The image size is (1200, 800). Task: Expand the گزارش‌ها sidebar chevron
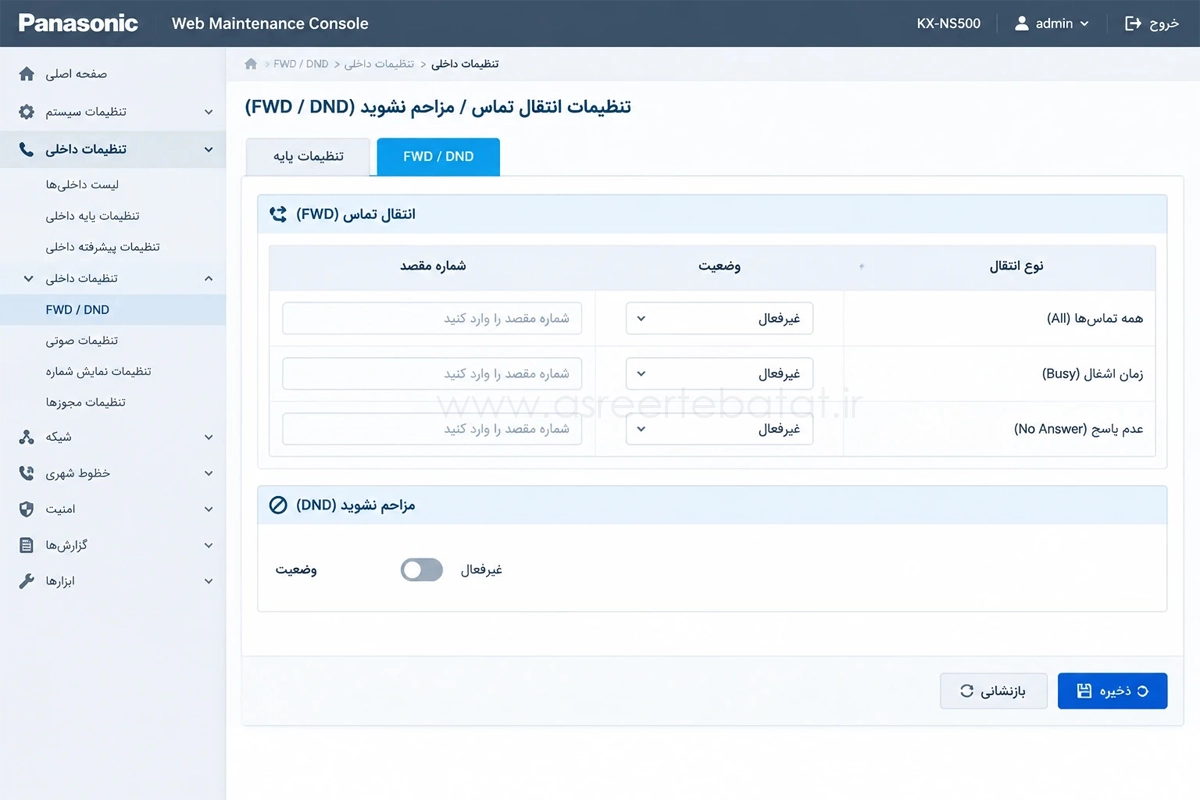208,545
